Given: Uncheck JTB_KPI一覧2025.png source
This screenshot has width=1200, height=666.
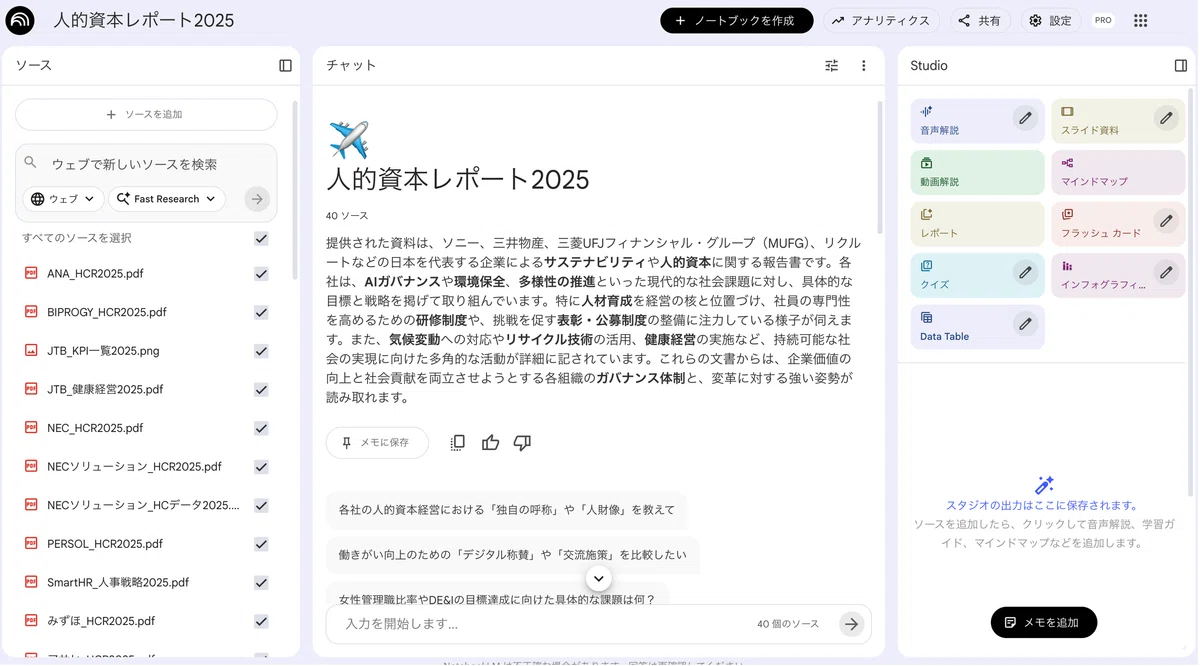Looking at the screenshot, I should [261, 351].
